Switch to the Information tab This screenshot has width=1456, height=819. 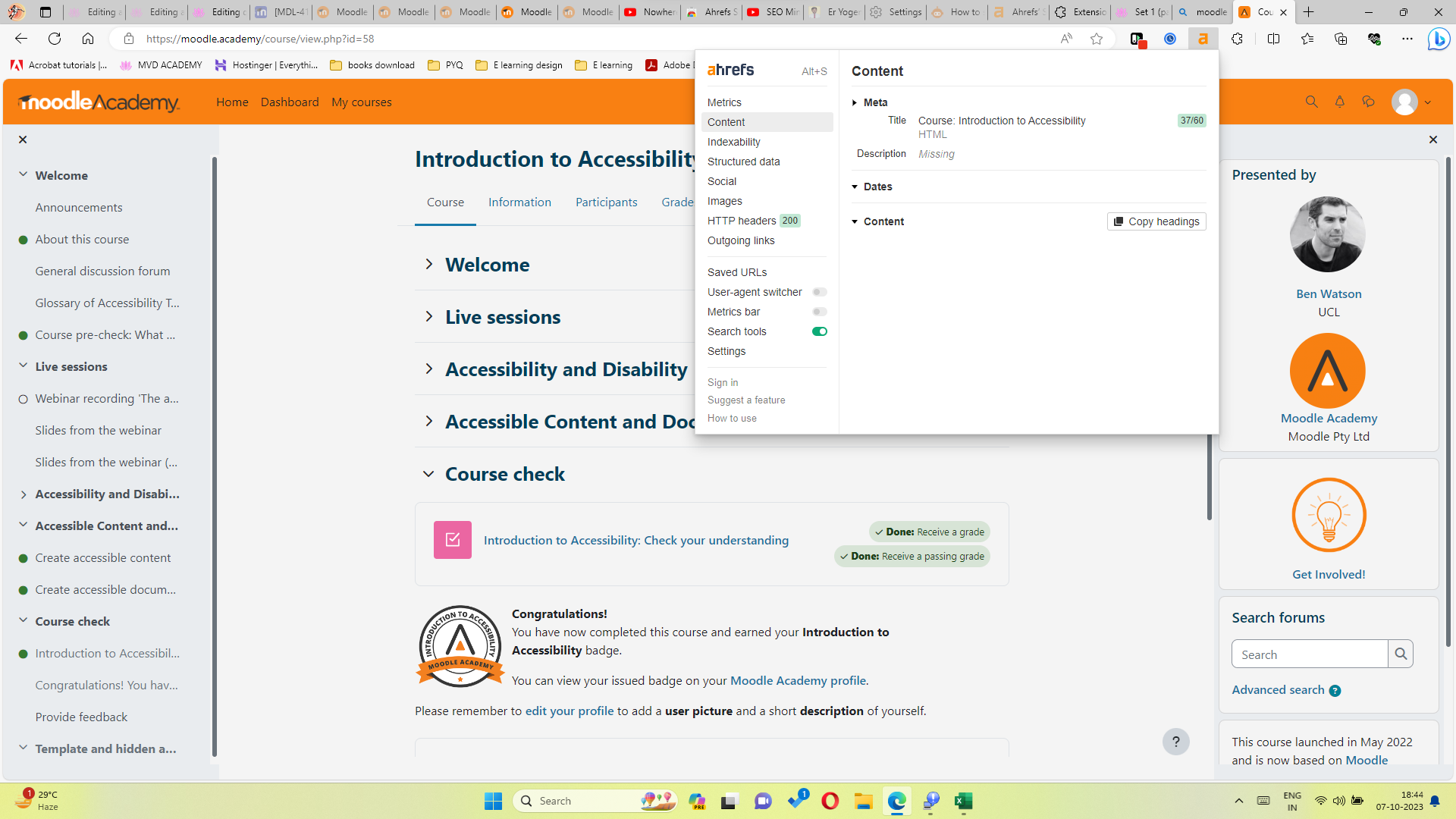pos(519,202)
